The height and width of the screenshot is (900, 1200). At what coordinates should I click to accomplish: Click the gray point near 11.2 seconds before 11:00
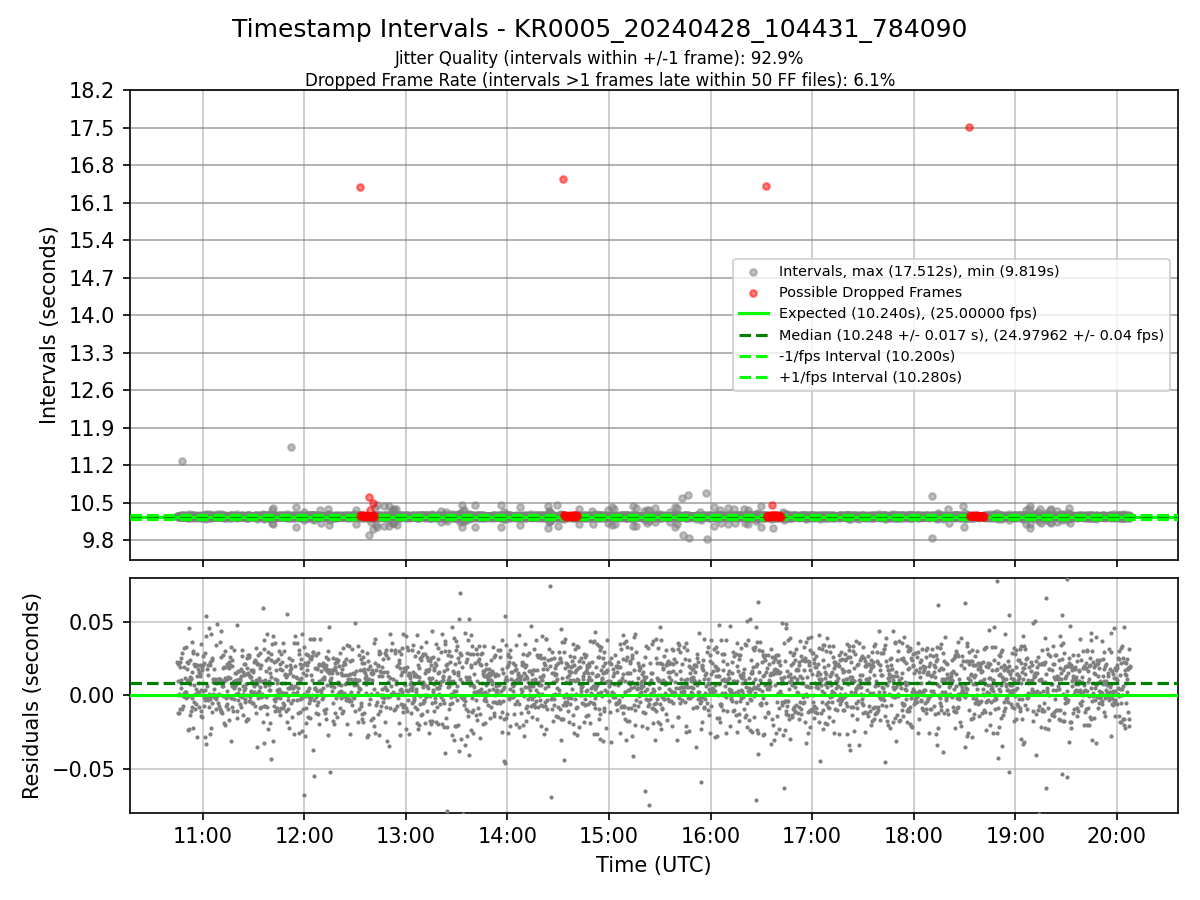(x=182, y=461)
